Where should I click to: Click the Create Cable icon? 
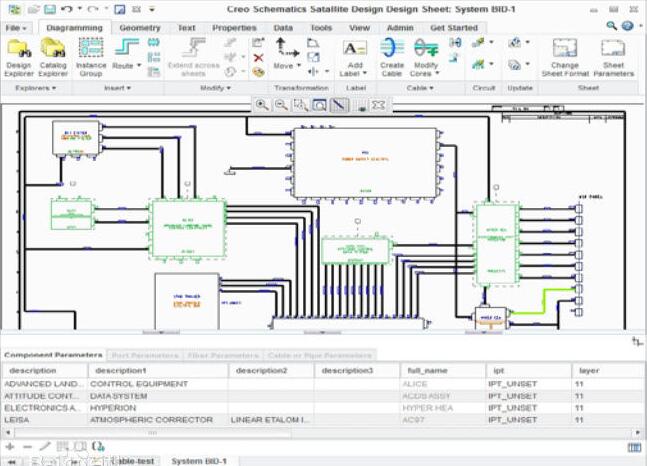(392, 48)
